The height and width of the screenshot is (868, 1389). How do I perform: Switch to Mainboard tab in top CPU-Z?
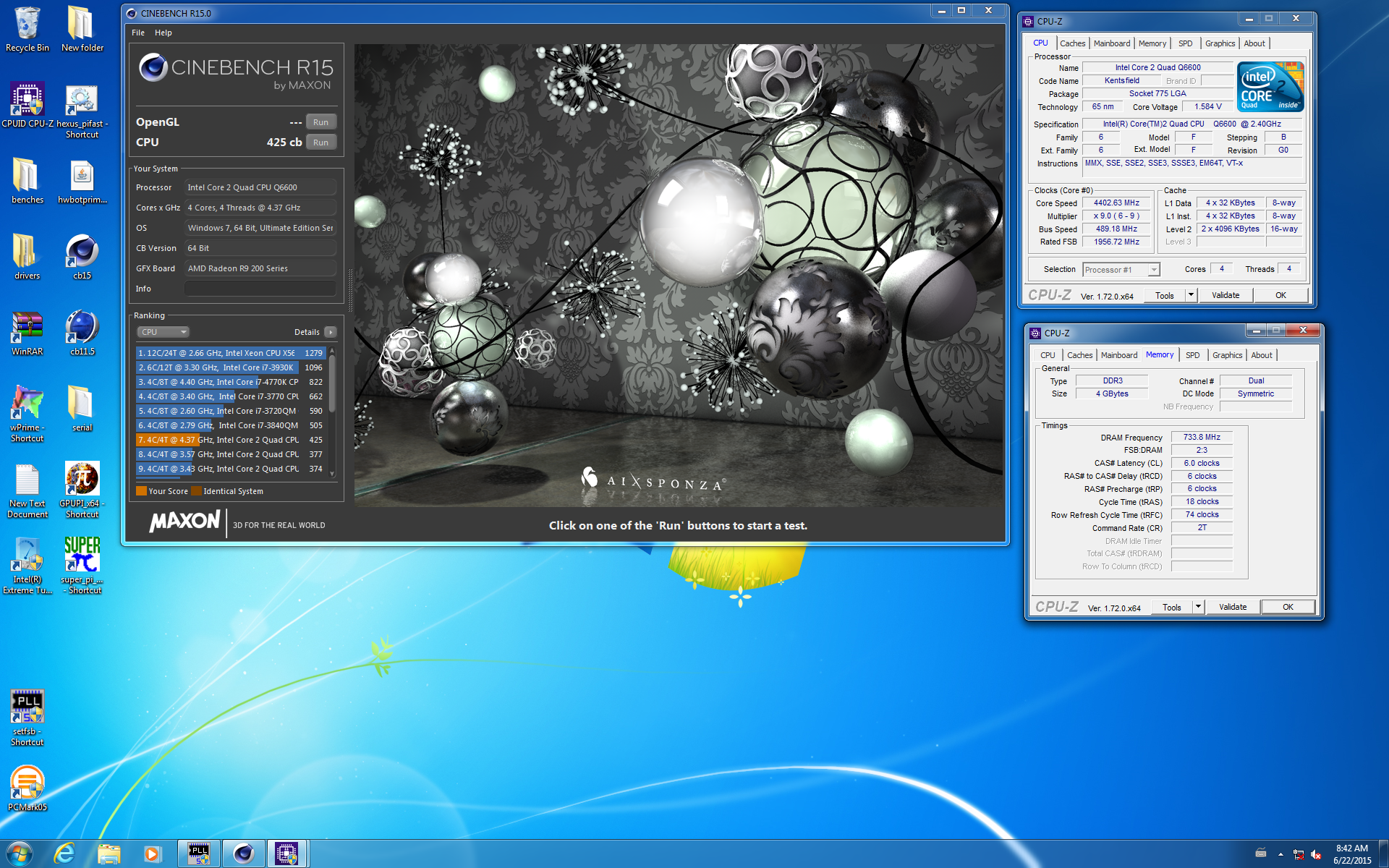pyautogui.click(x=1111, y=43)
